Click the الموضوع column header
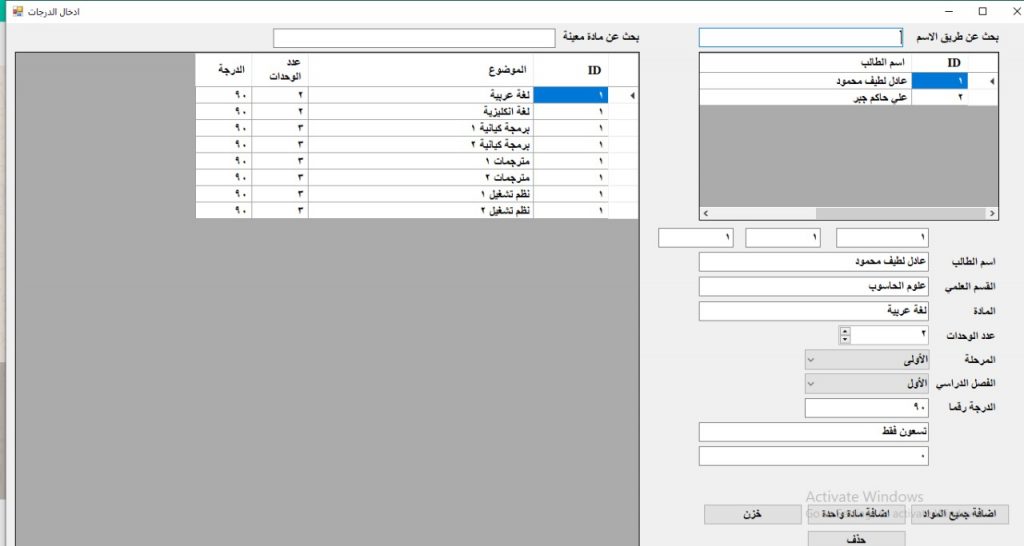The height and width of the screenshot is (546, 1024). [420, 70]
